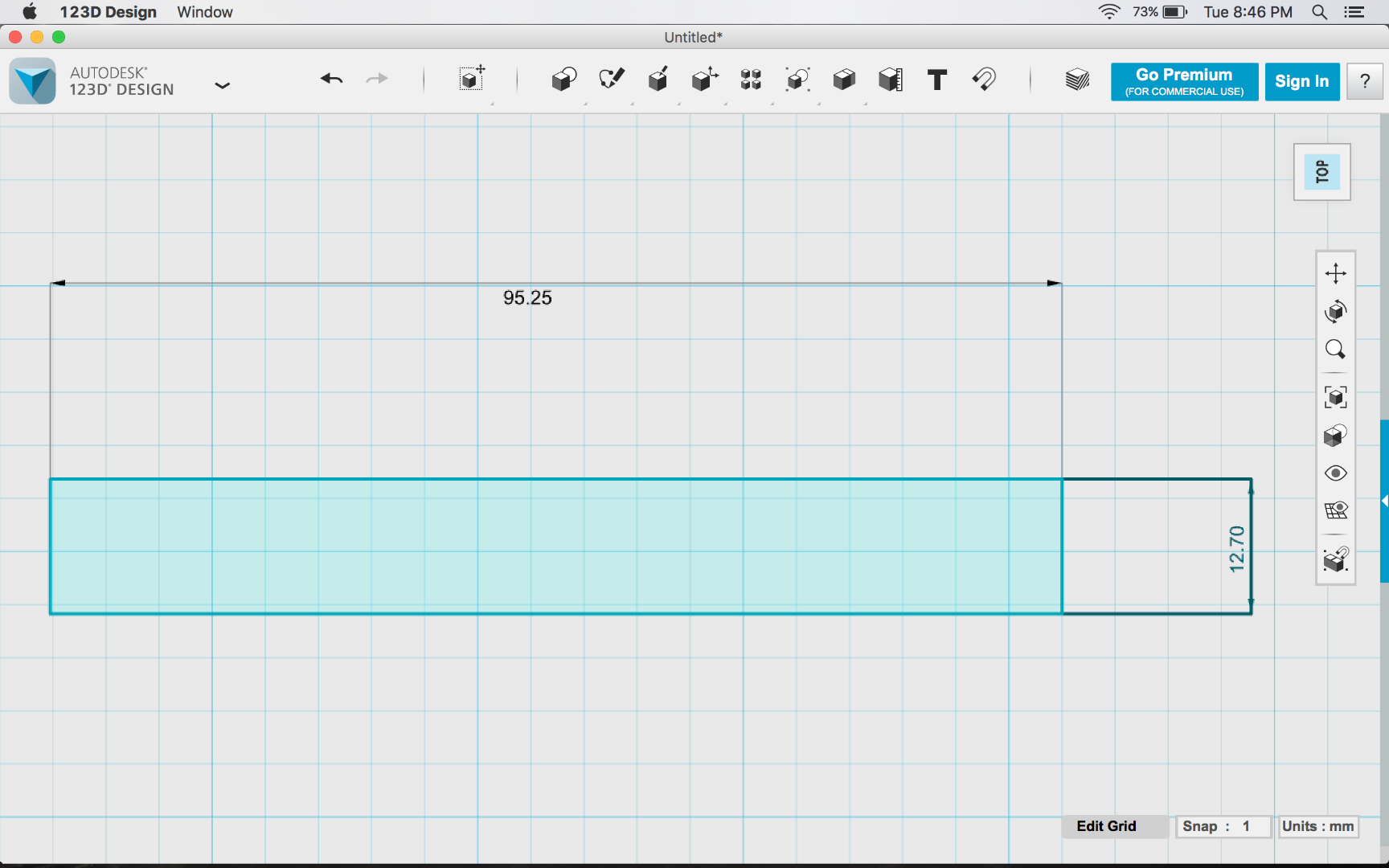
Task: Click the snap object icon in sidebar
Action: [x=1336, y=559]
